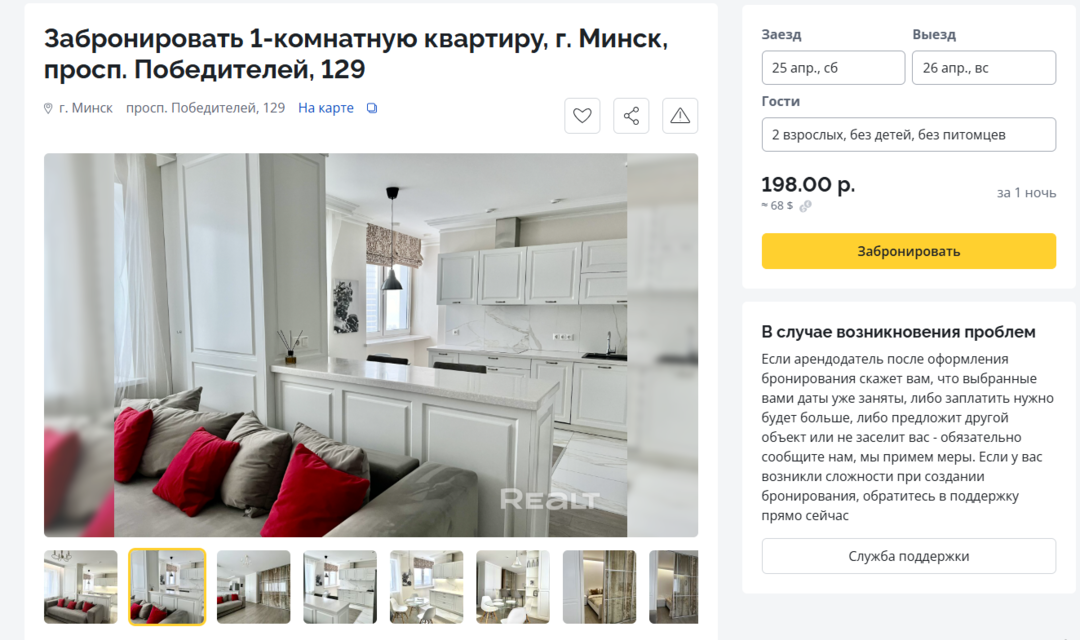Copy address using the copy icon
This screenshot has height=640, width=1080.
point(372,108)
